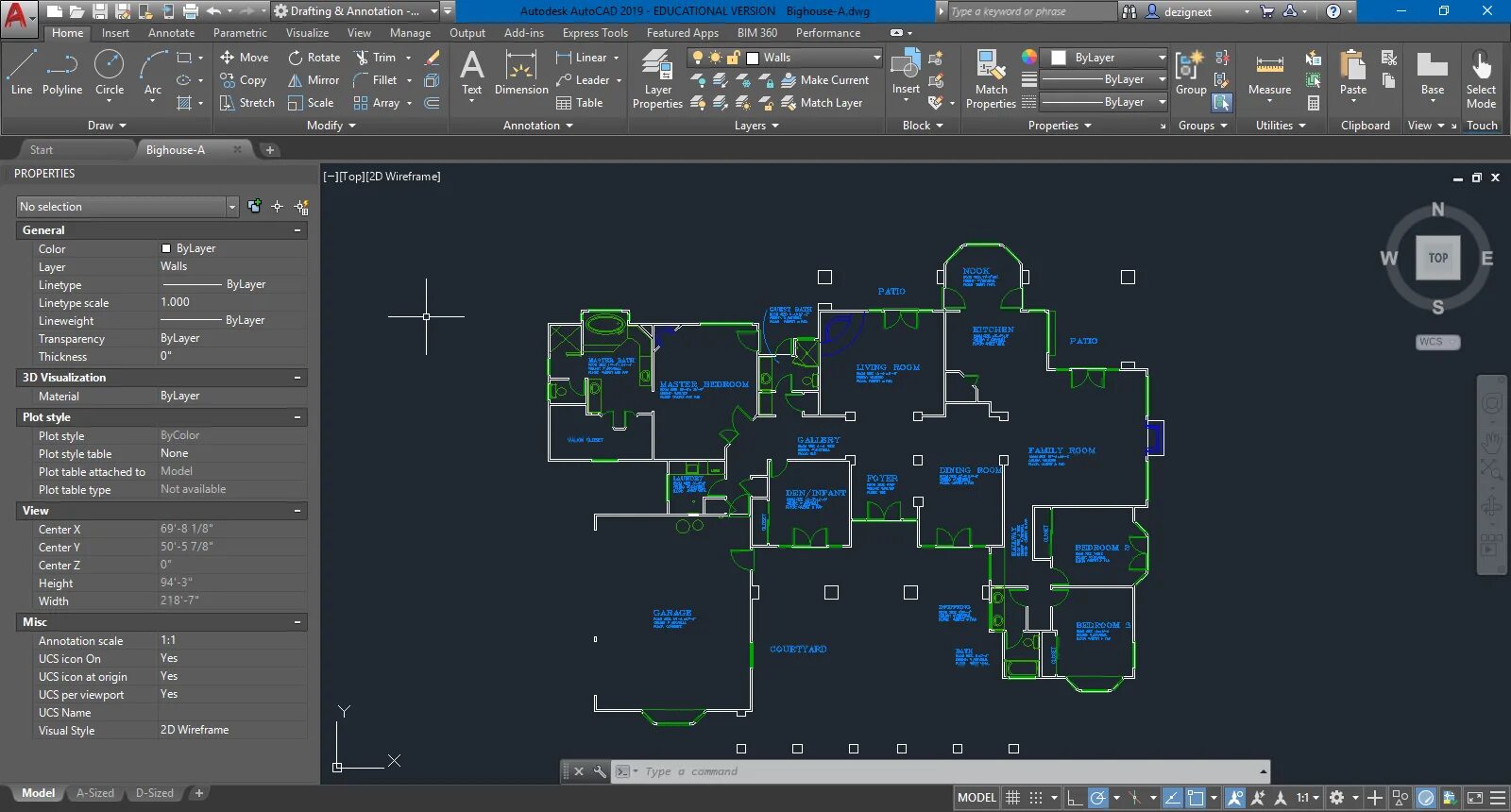This screenshot has height=812, width=1511.
Task: Click the Copy tool in Modify panel
Action: [244, 80]
